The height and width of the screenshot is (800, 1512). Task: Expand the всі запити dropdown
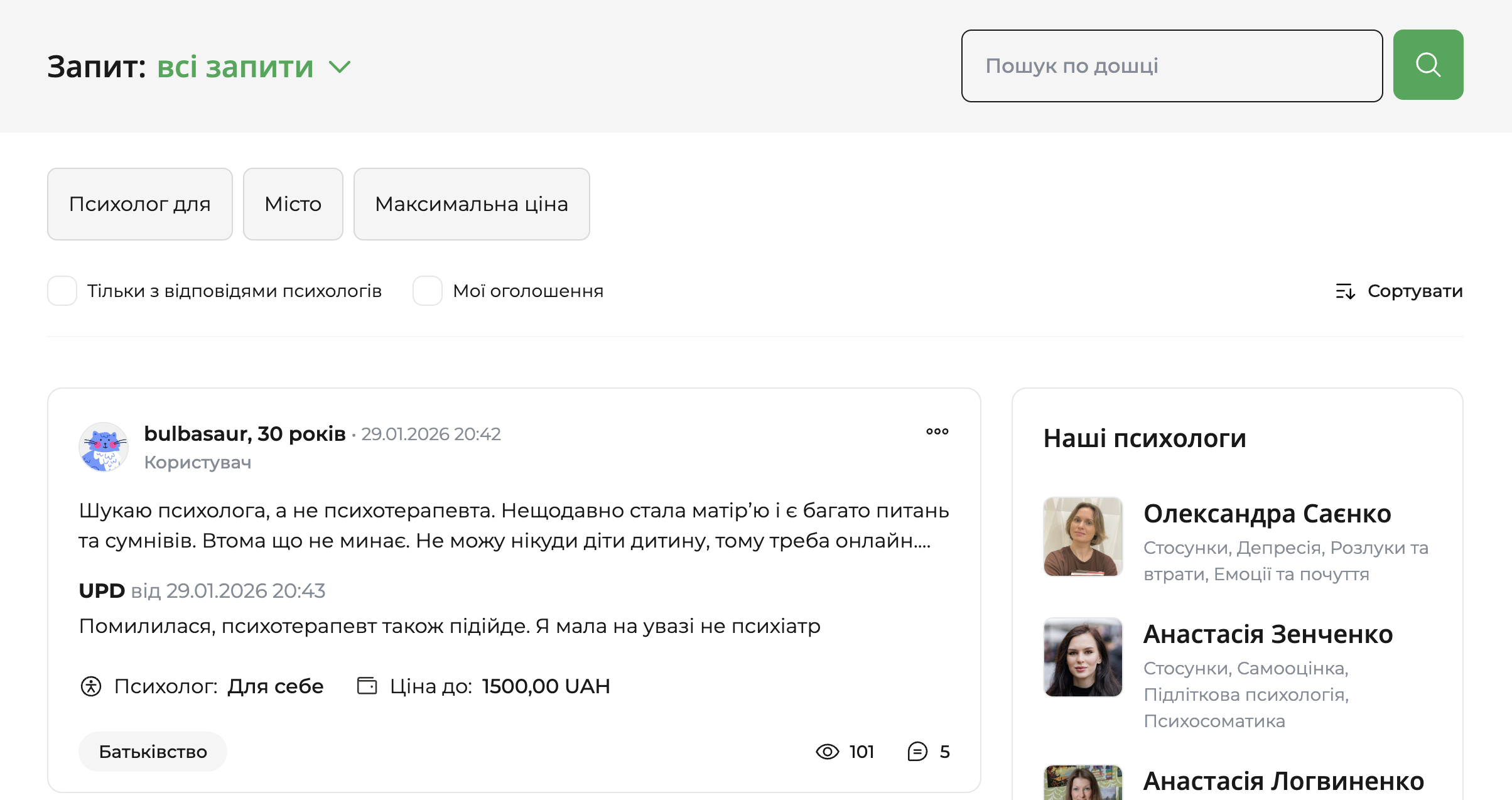pyautogui.click(x=251, y=67)
